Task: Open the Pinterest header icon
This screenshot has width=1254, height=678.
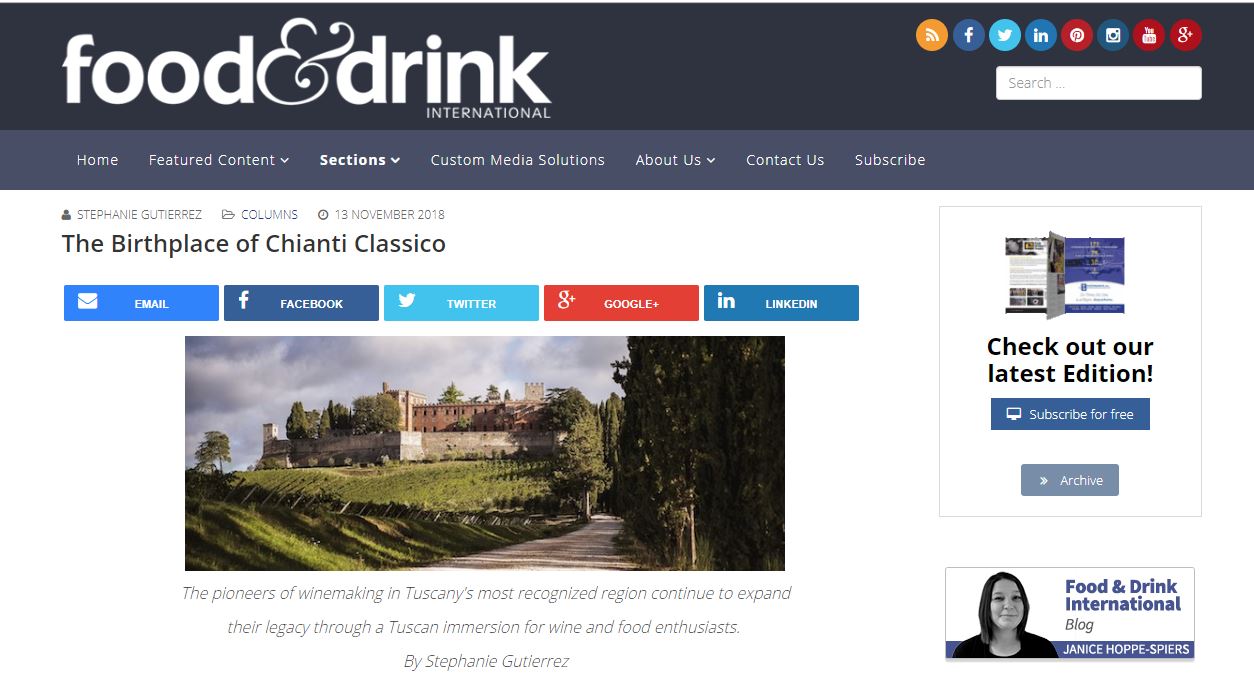Action: click(1076, 35)
